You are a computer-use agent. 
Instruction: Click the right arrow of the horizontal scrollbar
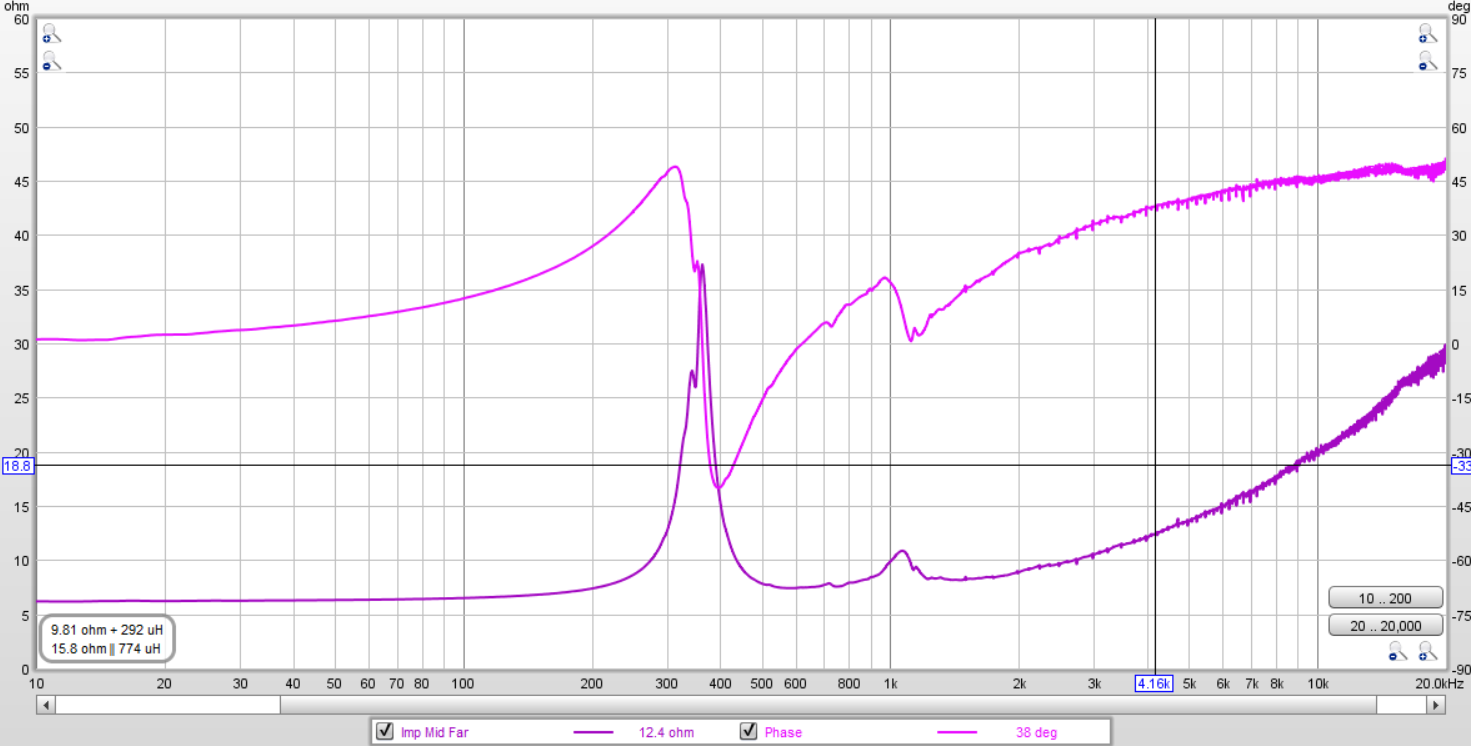pos(1437,705)
